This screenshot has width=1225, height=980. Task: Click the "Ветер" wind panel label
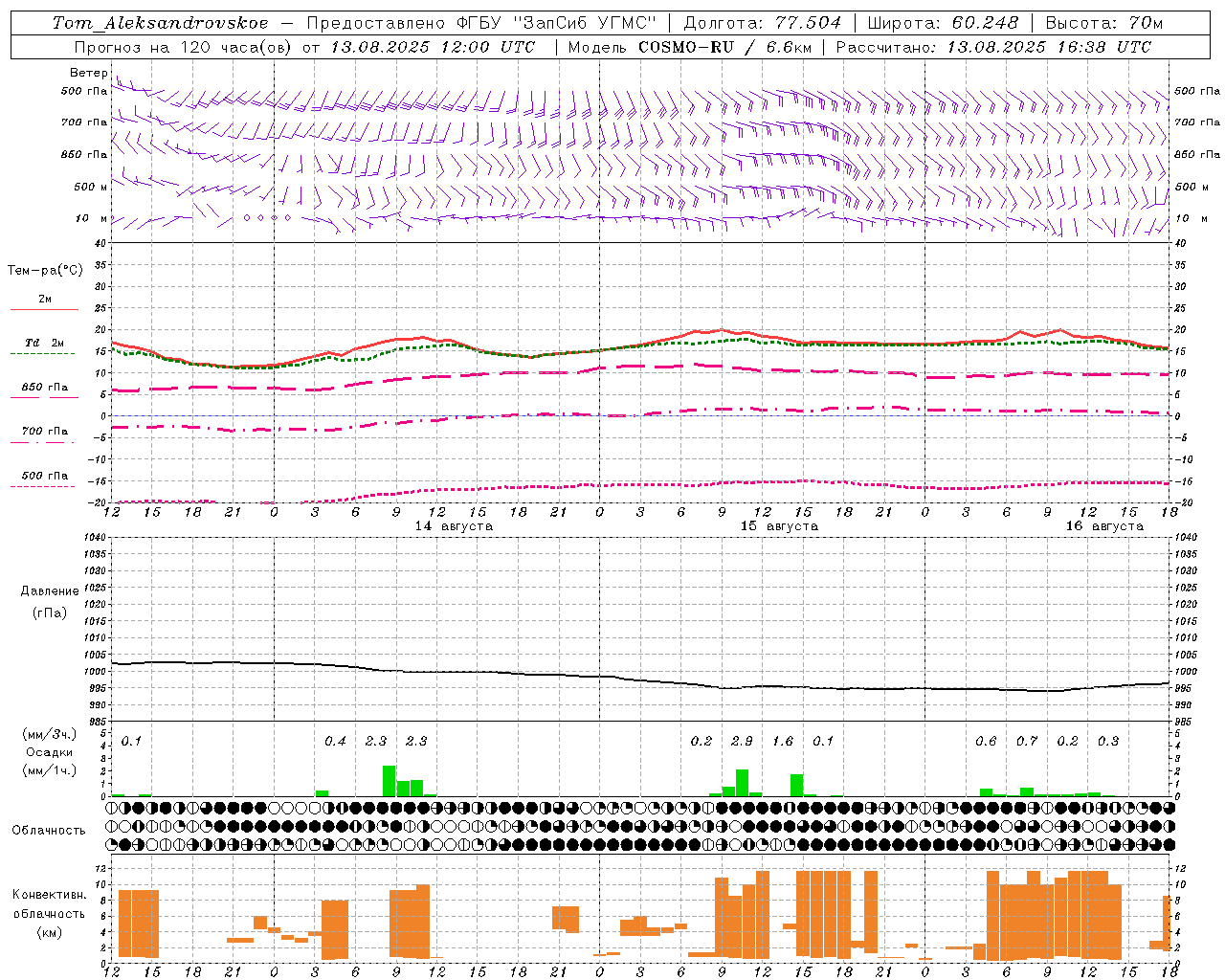88,73
